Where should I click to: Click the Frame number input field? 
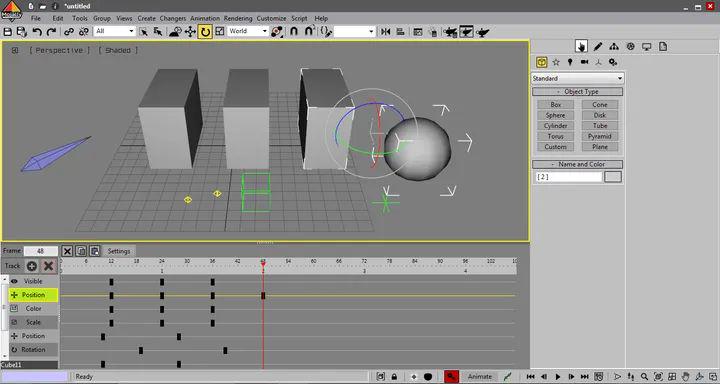[x=41, y=251]
